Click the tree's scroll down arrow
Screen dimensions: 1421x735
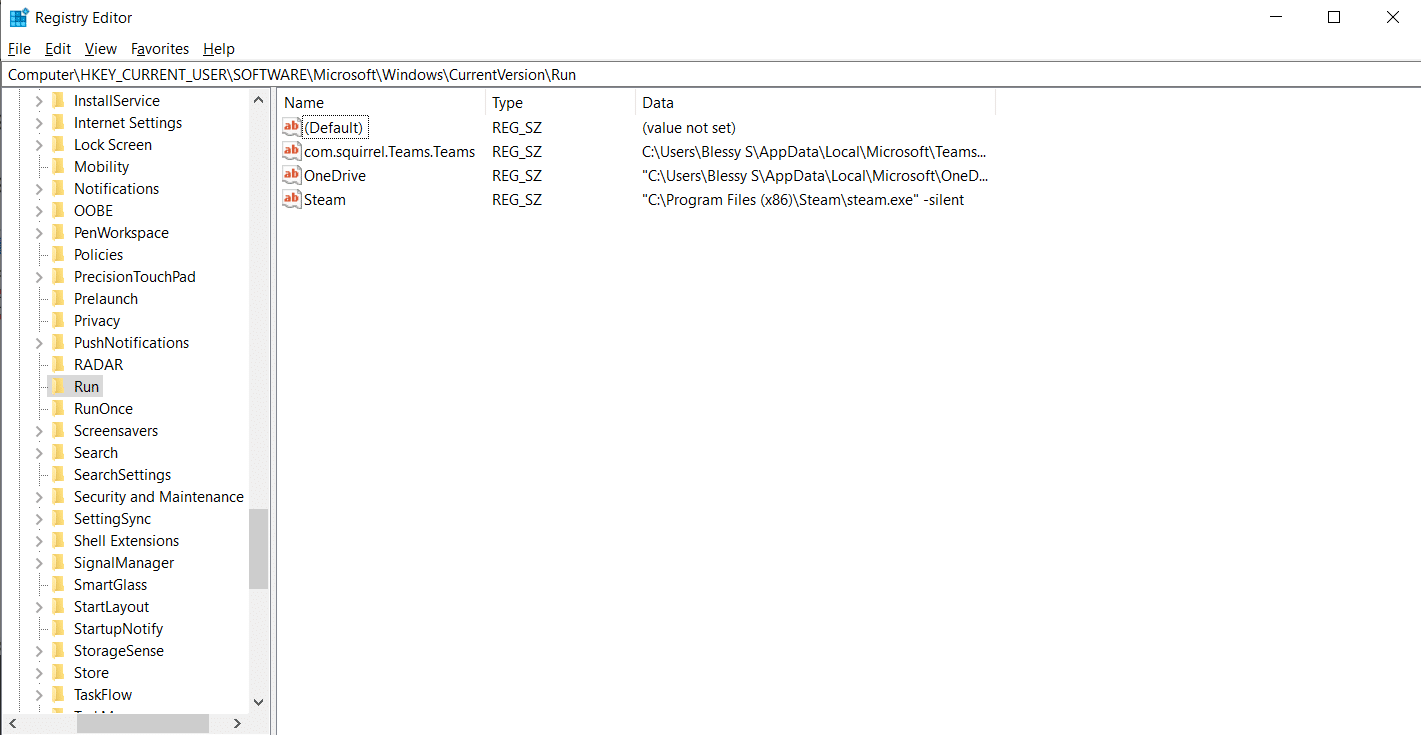pyautogui.click(x=258, y=702)
